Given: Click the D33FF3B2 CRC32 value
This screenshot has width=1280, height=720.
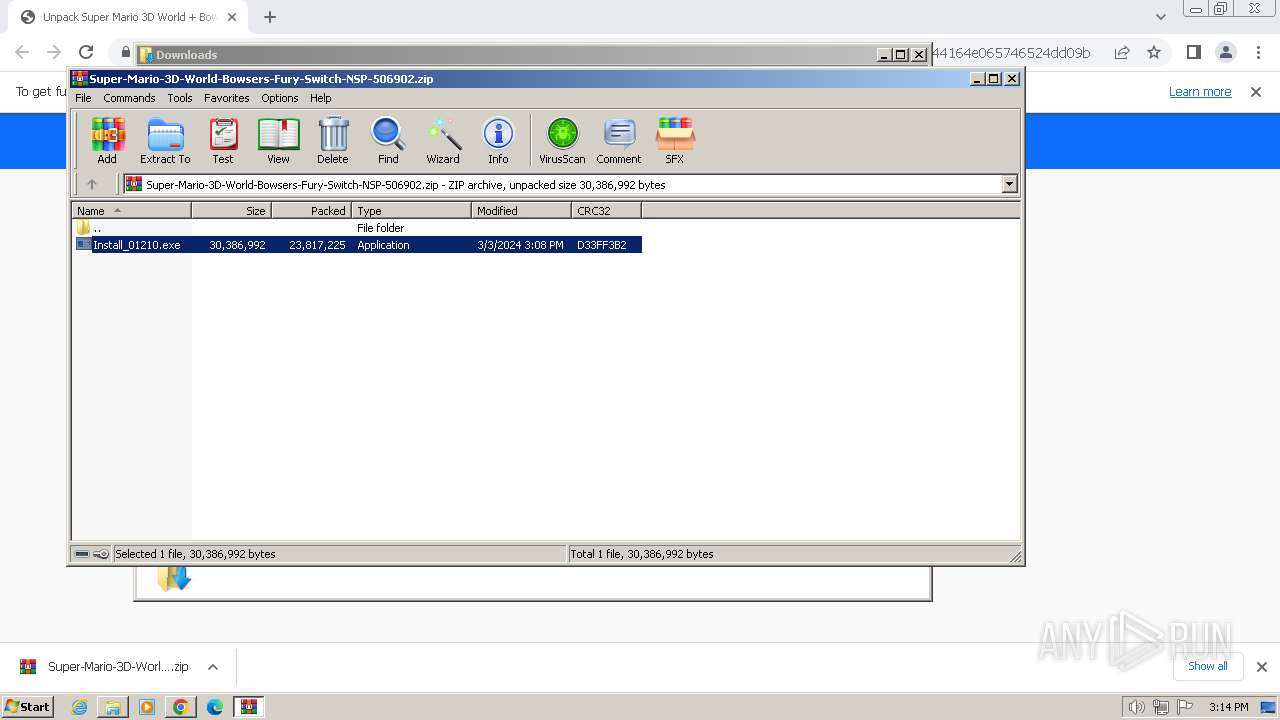Looking at the screenshot, I should tap(602, 245).
